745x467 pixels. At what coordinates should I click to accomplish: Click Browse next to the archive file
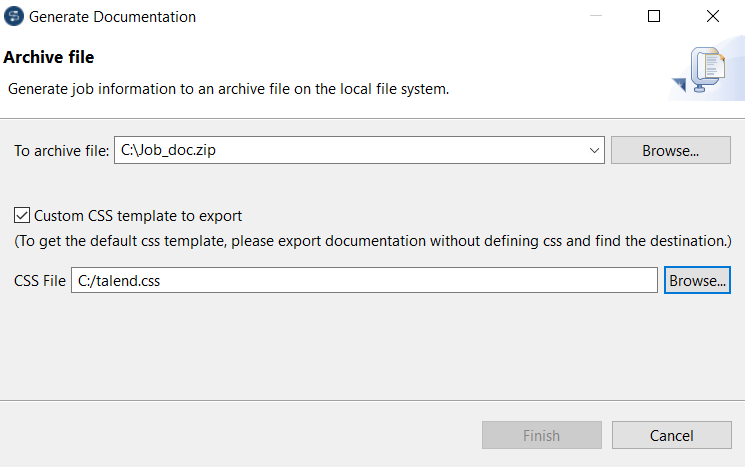671,151
